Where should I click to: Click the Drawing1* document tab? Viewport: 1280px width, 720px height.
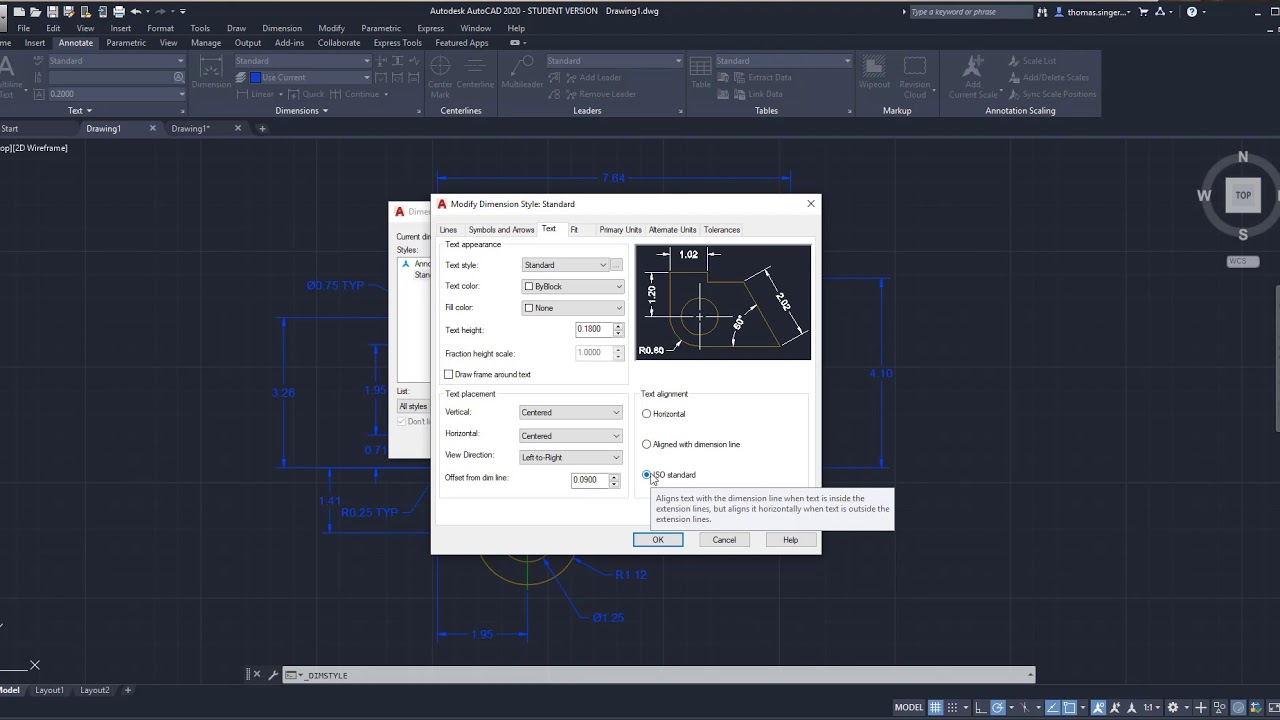(x=190, y=128)
